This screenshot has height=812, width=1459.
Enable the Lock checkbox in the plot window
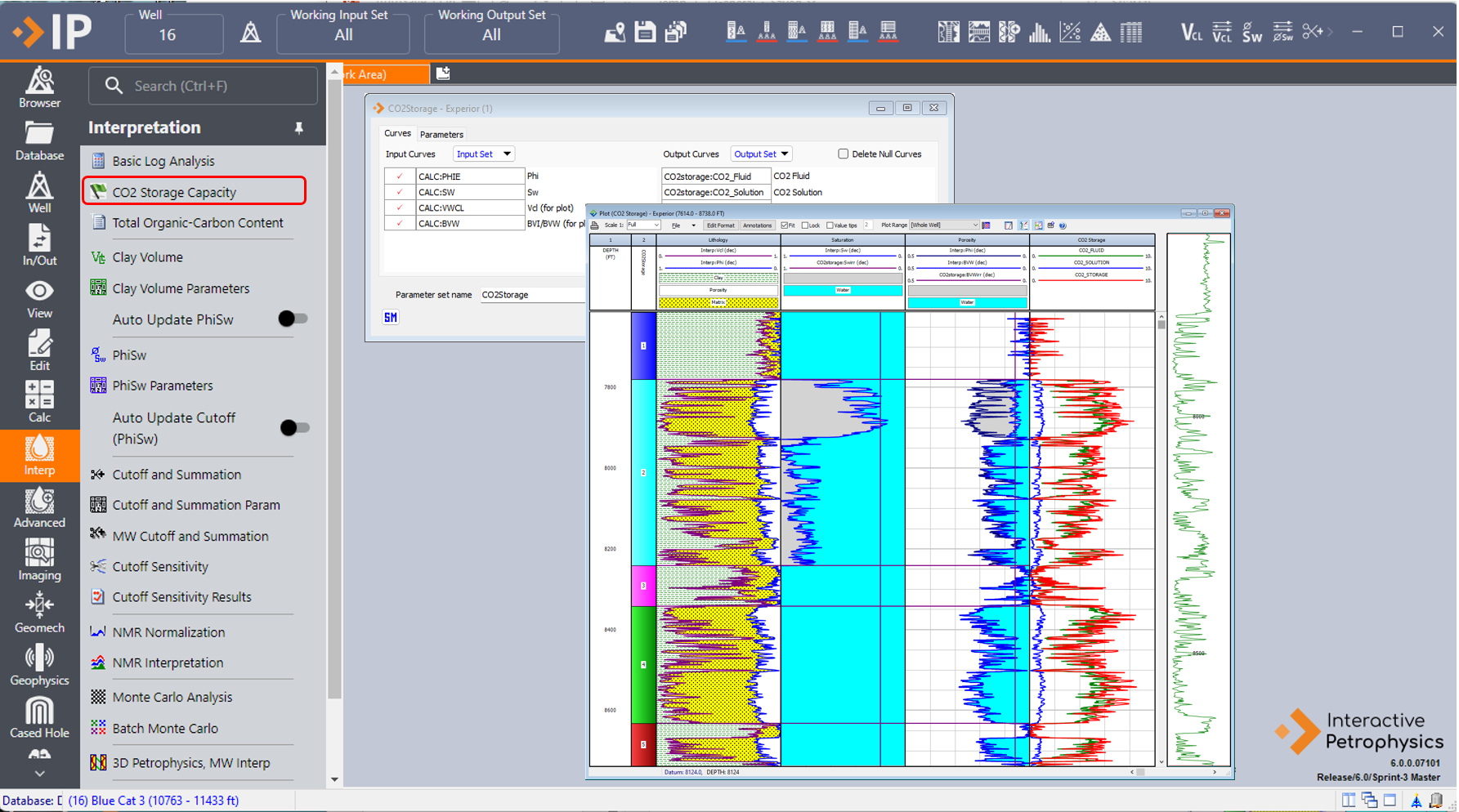coord(805,225)
